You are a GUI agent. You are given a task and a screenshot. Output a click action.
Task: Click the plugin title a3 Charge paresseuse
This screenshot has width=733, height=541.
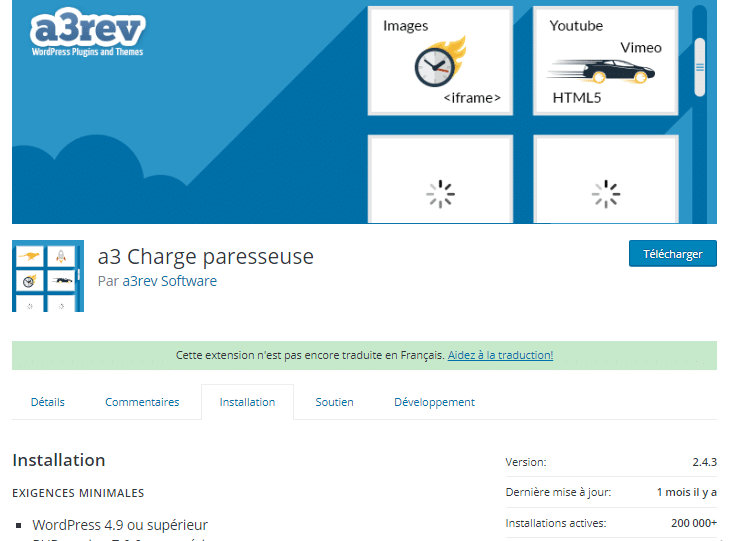[x=206, y=256]
